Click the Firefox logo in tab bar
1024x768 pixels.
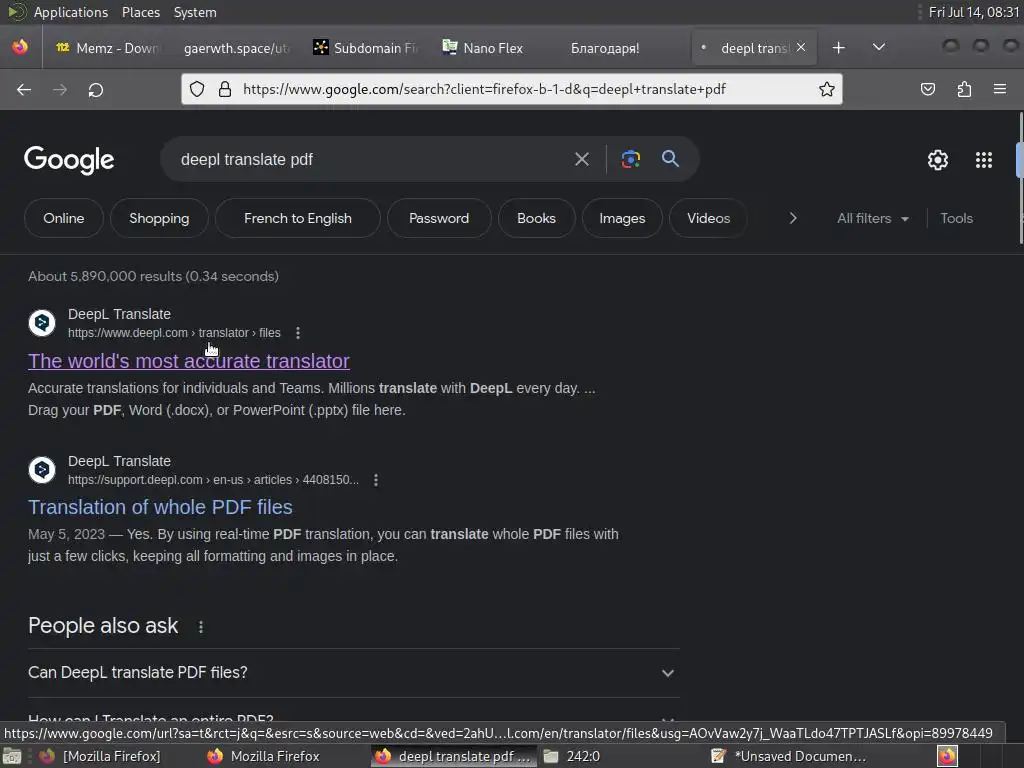(x=20, y=48)
